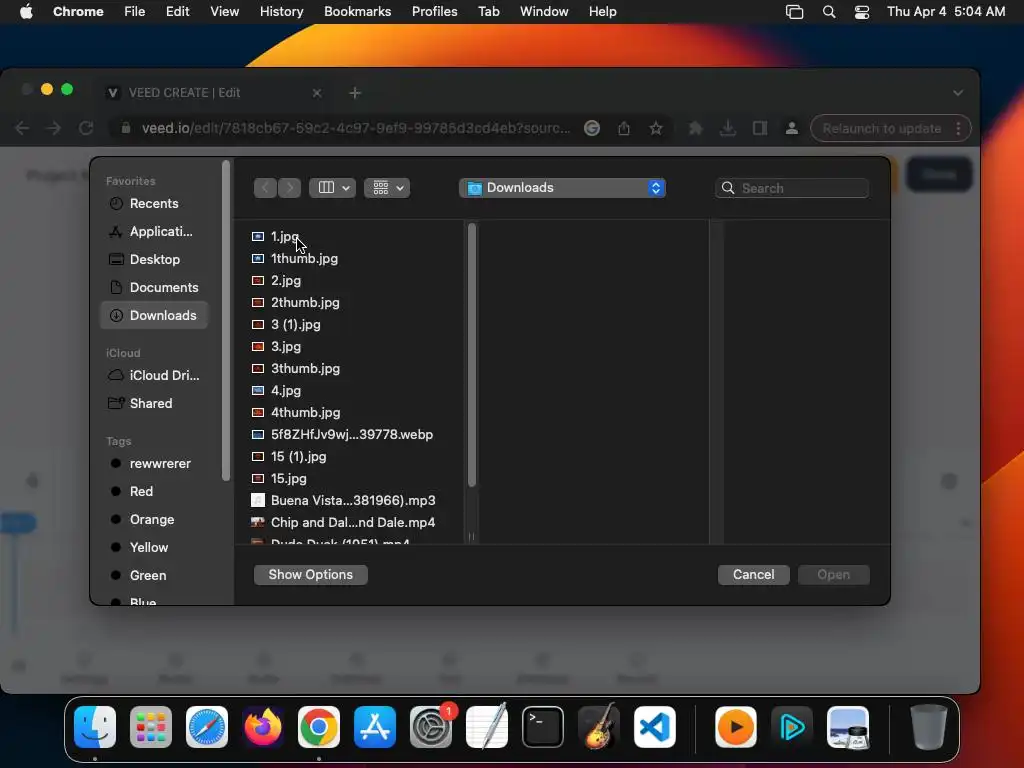The height and width of the screenshot is (768, 1024).
Task: Click the veed.io address bar
Action: [x=355, y=128]
